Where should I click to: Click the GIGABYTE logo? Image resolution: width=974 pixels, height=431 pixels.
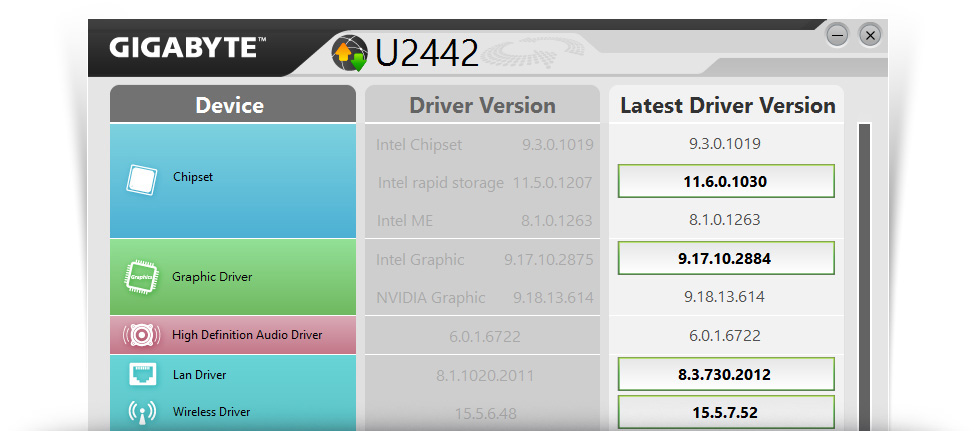pos(188,48)
